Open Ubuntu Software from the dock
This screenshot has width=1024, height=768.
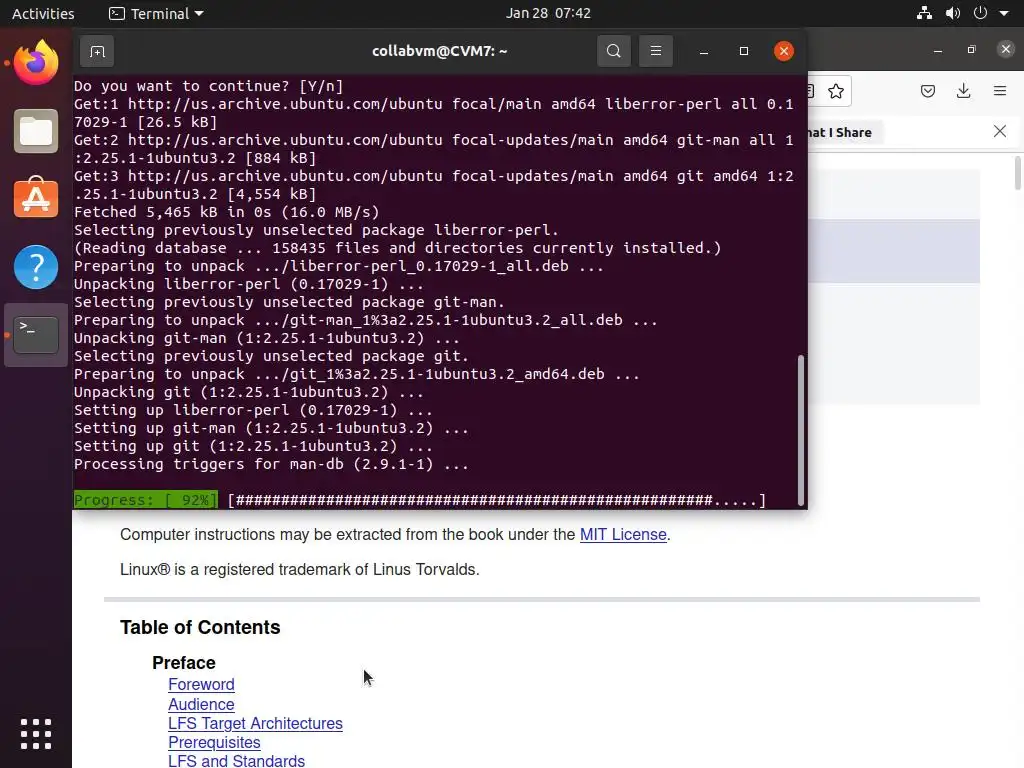(36, 198)
